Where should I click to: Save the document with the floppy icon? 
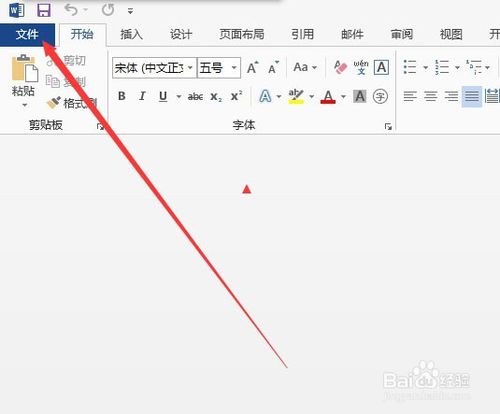(44, 10)
